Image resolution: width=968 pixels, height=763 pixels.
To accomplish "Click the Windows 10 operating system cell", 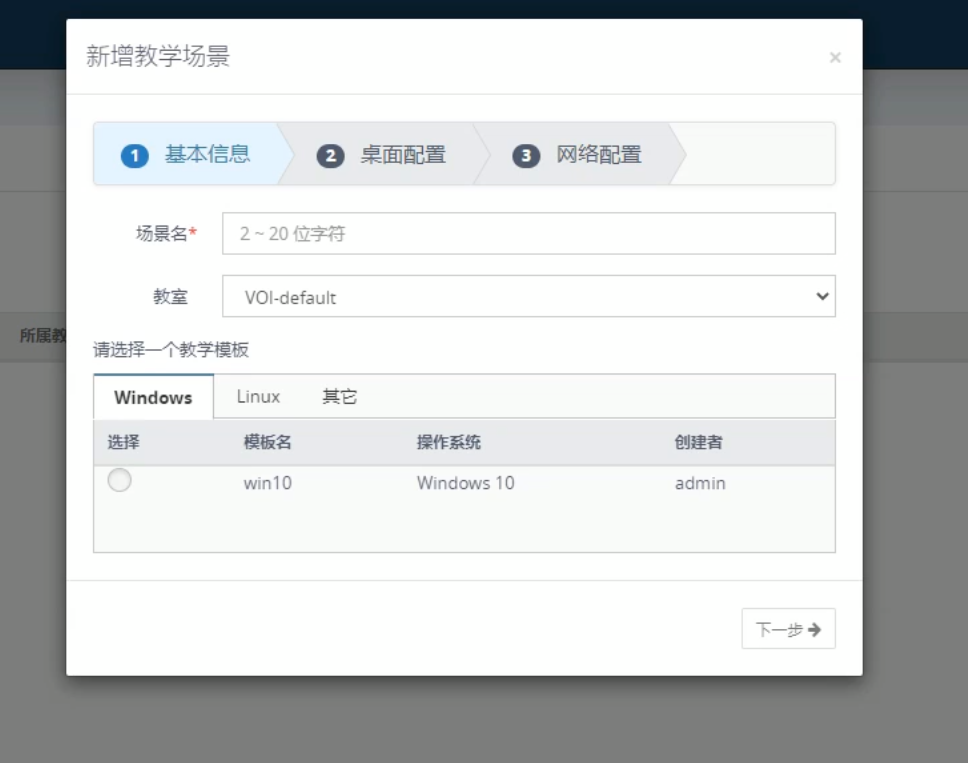I will click(465, 484).
